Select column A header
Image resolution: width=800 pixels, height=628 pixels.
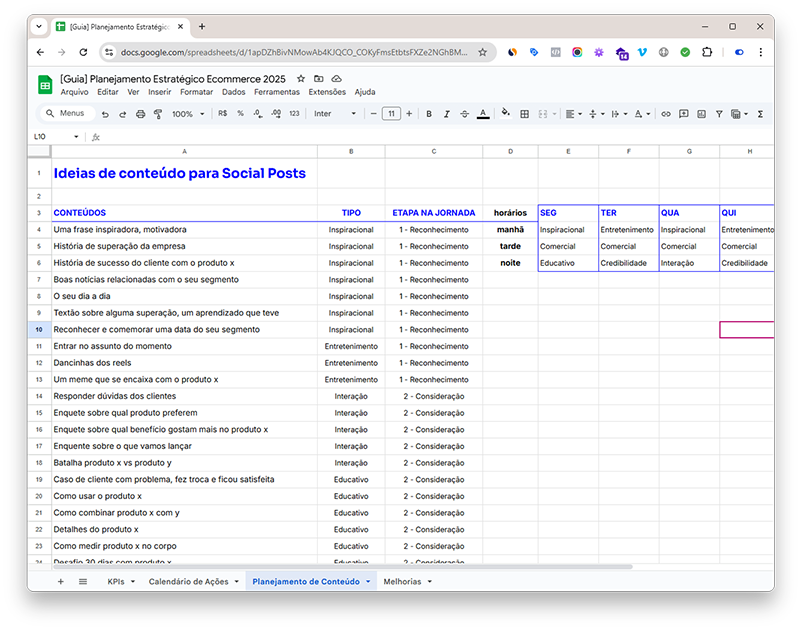click(184, 152)
